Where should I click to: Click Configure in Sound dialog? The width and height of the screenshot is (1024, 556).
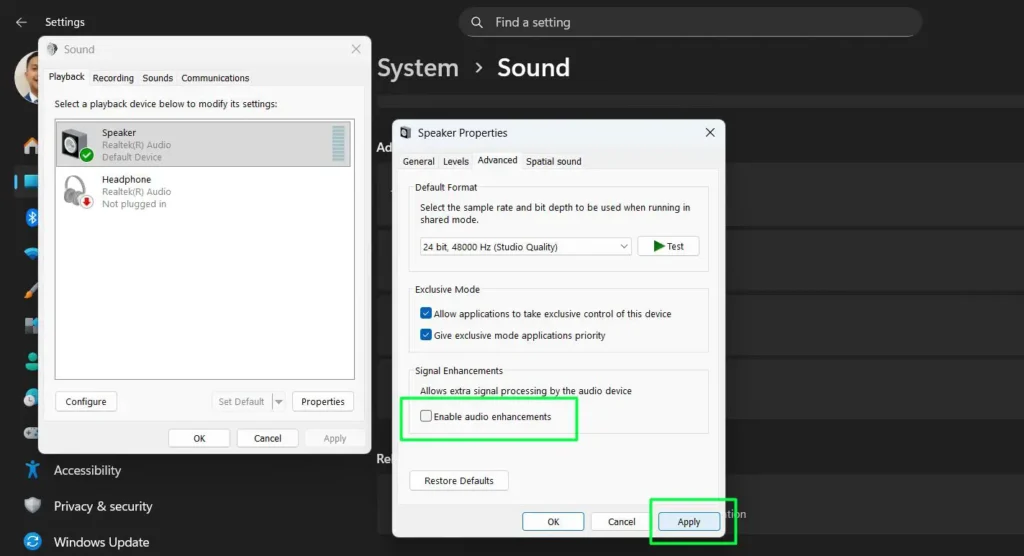tap(86, 401)
